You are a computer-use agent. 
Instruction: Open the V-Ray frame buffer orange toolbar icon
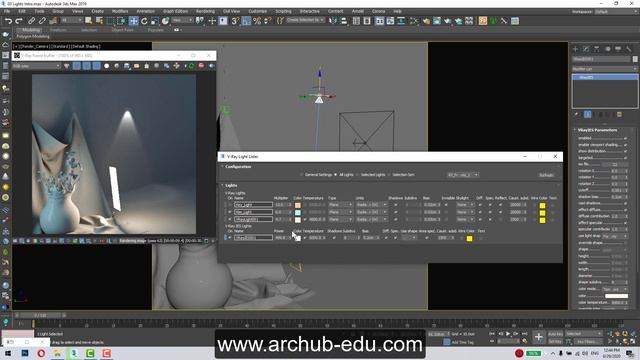(x=483, y=21)
